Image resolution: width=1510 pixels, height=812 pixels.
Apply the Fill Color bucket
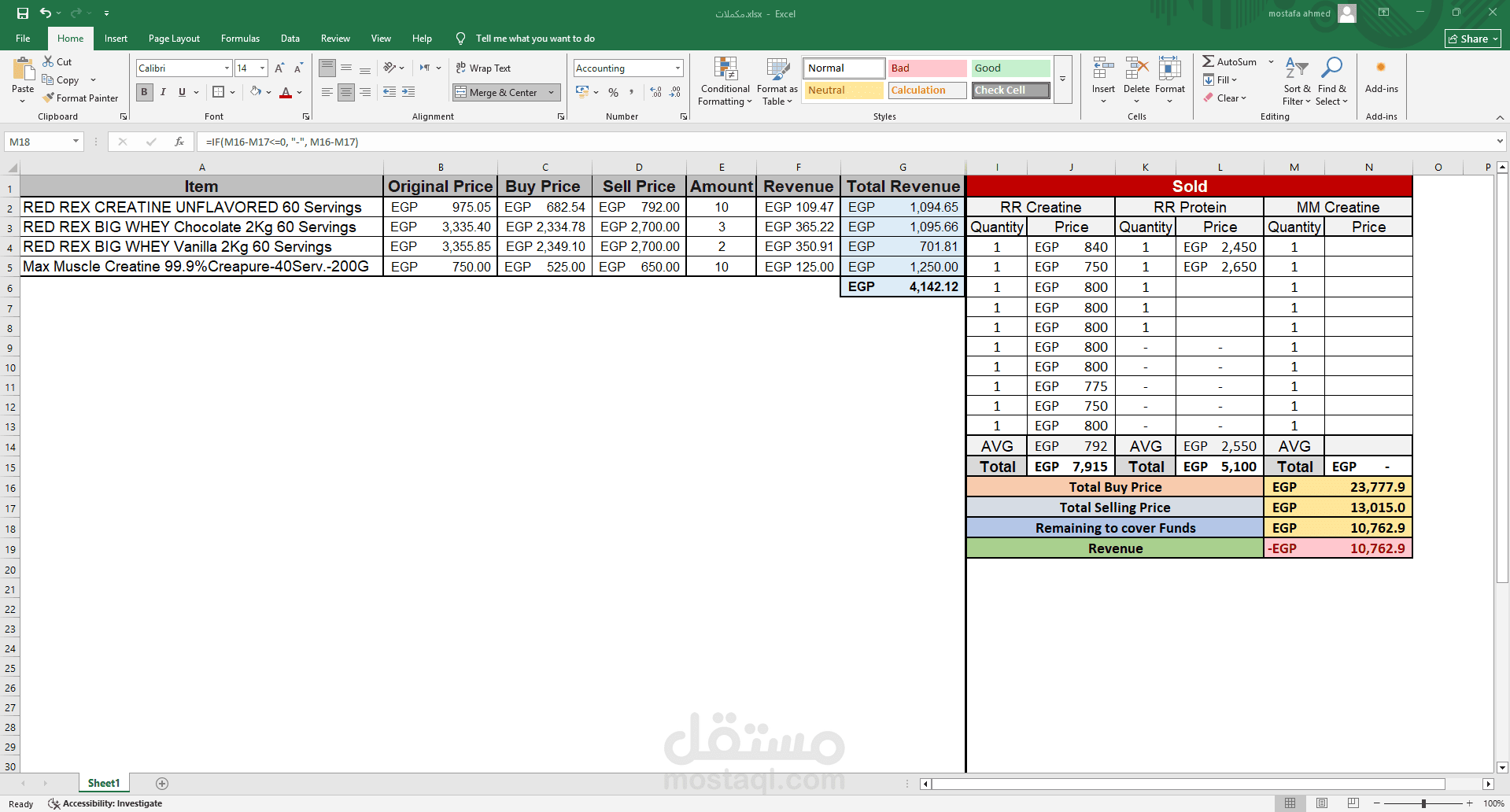coord(256,92)
